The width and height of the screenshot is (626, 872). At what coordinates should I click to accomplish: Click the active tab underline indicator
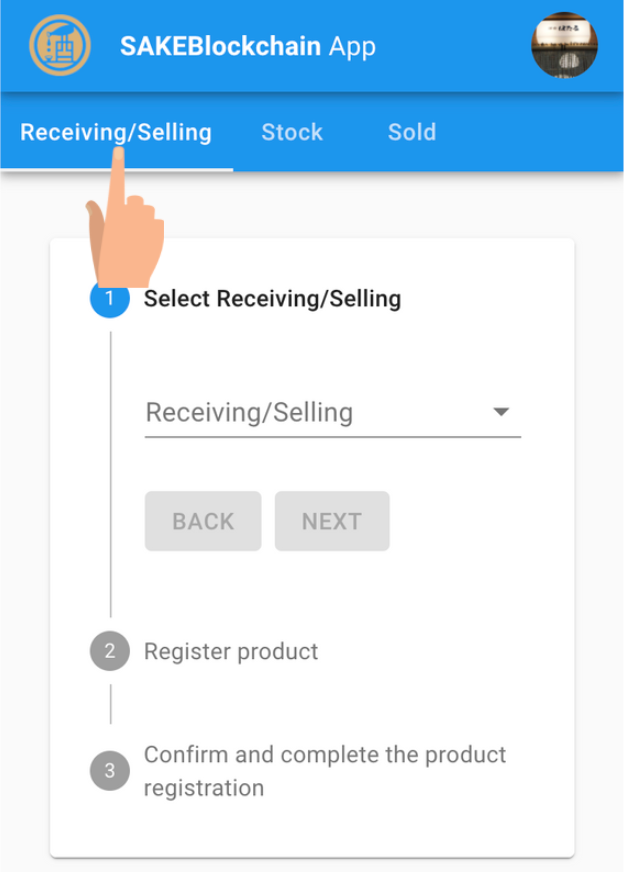116,169
